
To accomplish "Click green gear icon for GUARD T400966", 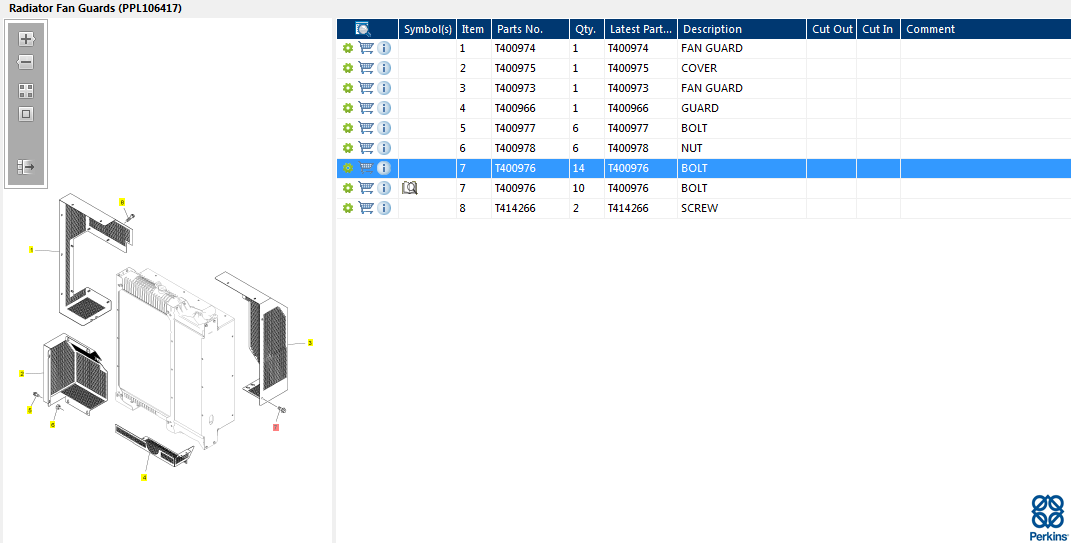I will 348,108.
